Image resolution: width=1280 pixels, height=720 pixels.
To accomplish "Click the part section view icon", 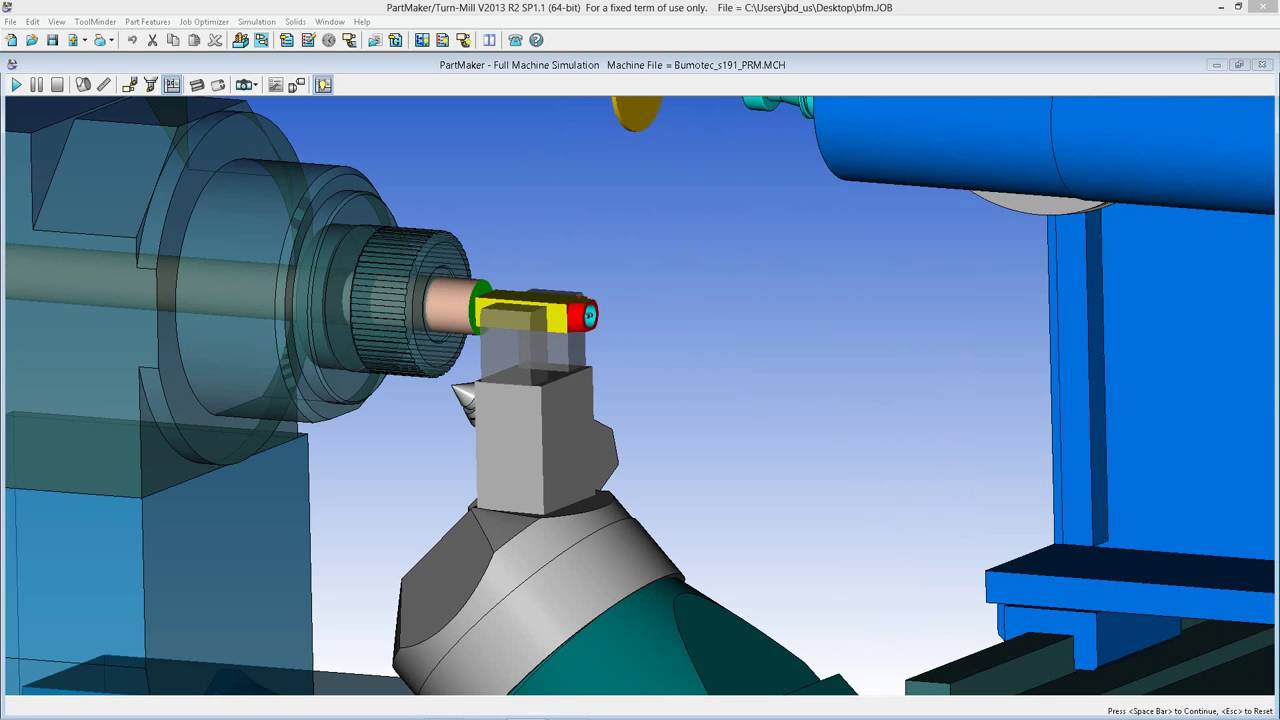I will tap(83, 85).
